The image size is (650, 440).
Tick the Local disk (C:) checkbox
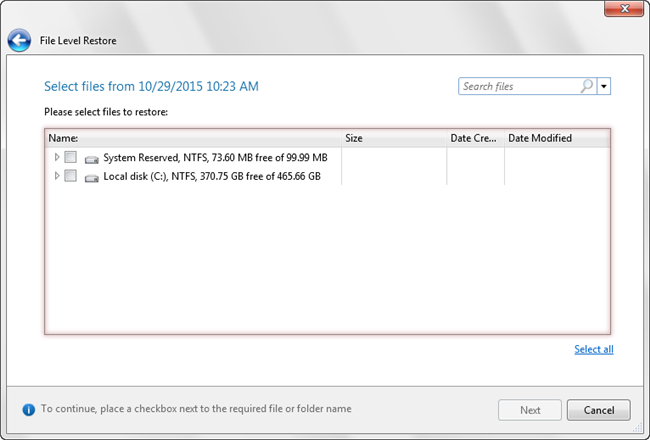coord(70,176)
